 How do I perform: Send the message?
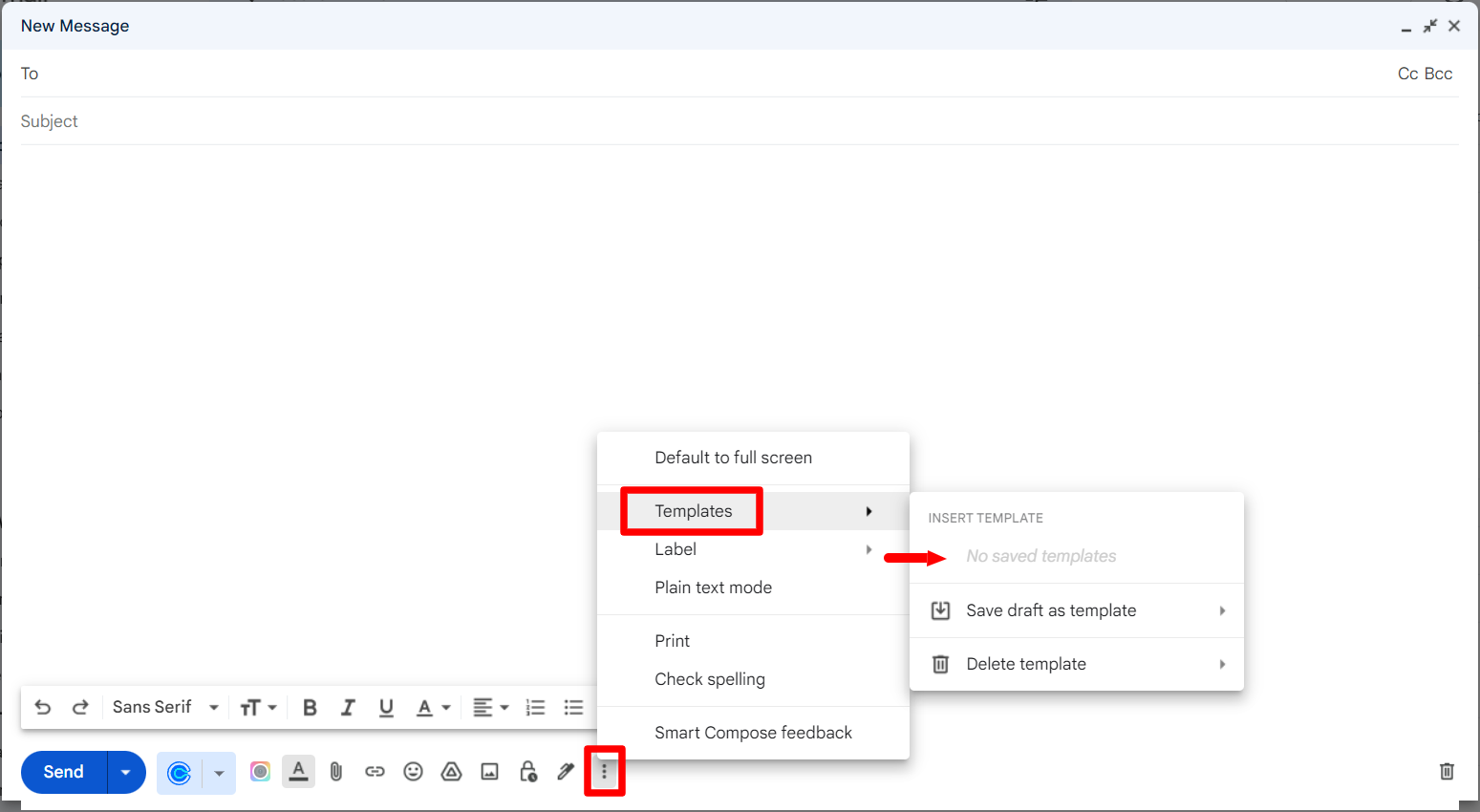(64, 773)
